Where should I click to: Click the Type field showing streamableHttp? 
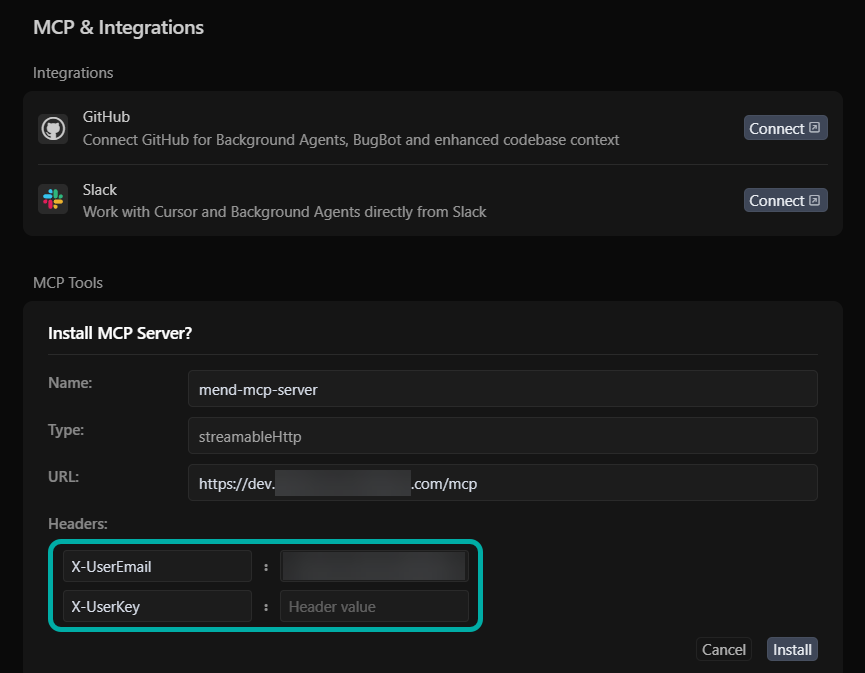point(502,435)
